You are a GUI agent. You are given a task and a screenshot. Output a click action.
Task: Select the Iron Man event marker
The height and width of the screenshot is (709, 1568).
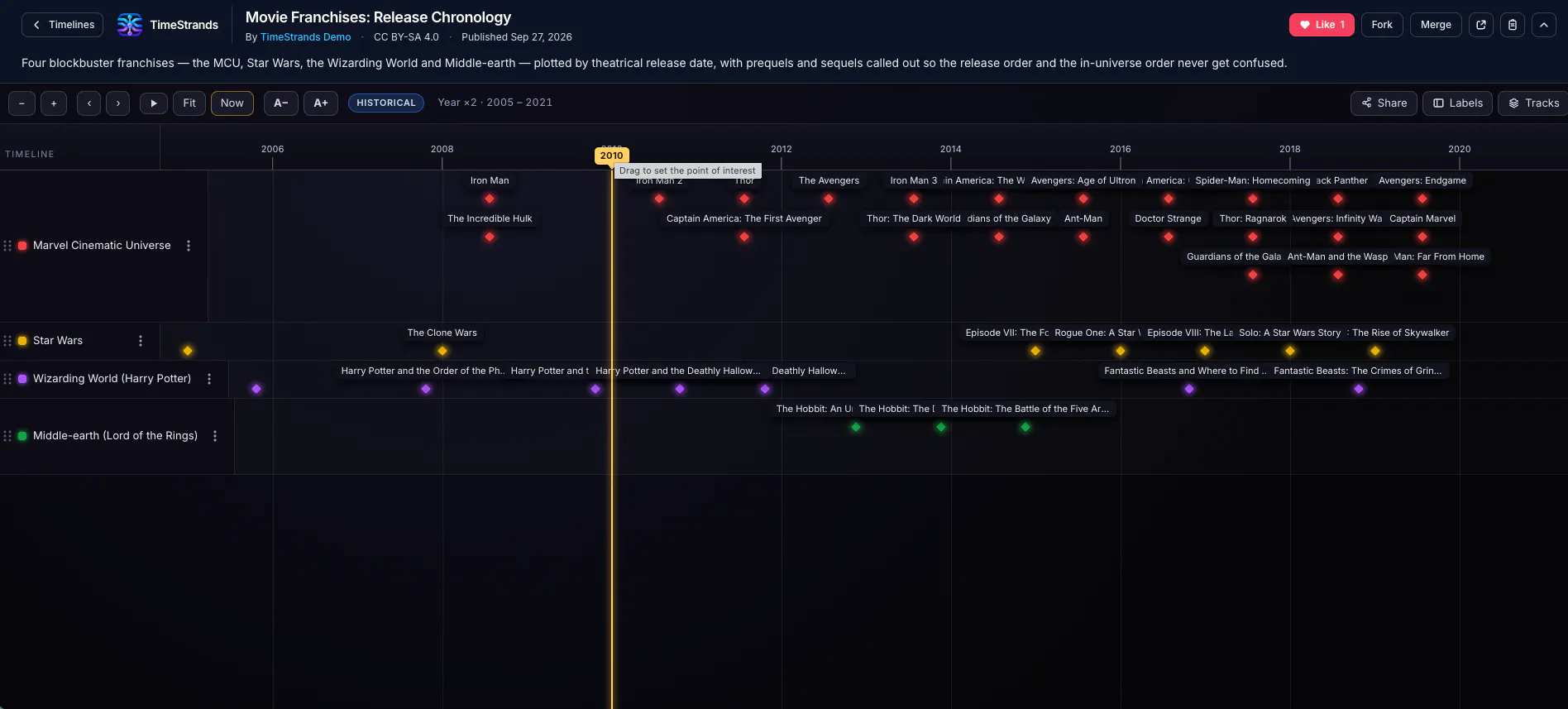click(490, 199)
